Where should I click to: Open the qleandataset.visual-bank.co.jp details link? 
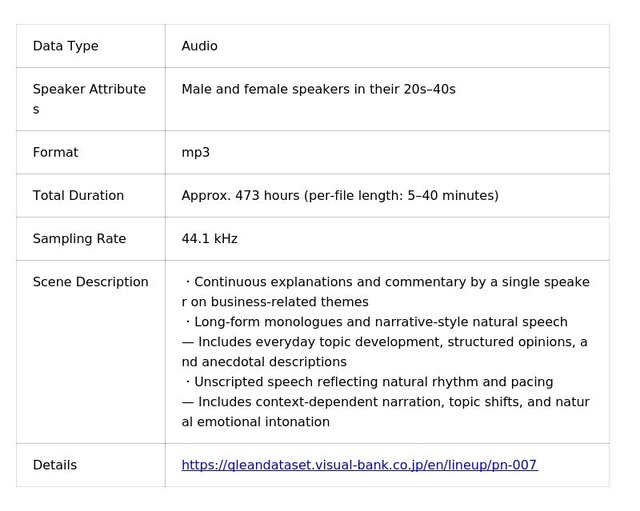pyautogui.click(x=359, y=465)
